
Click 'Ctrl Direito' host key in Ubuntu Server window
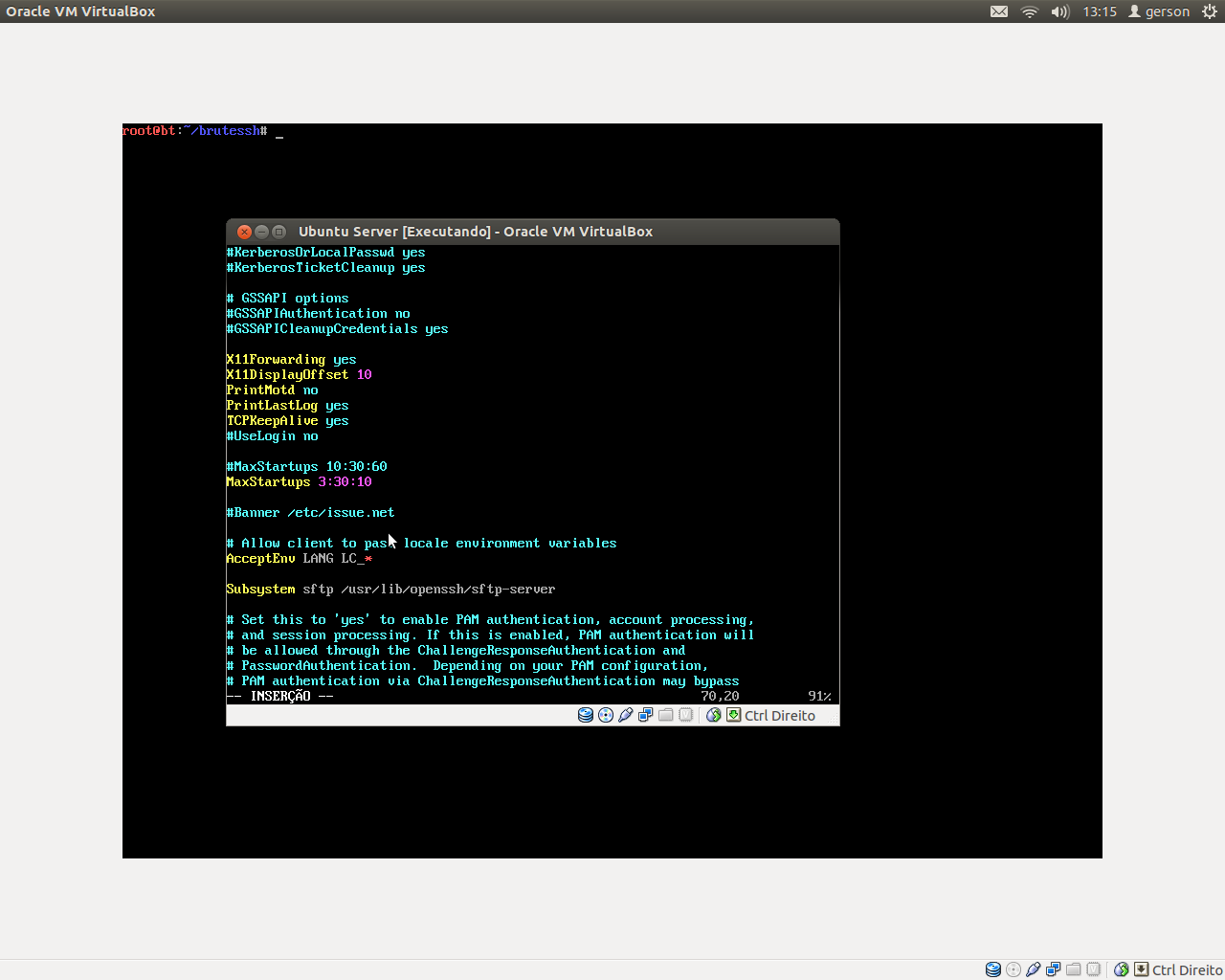(780, 715)
